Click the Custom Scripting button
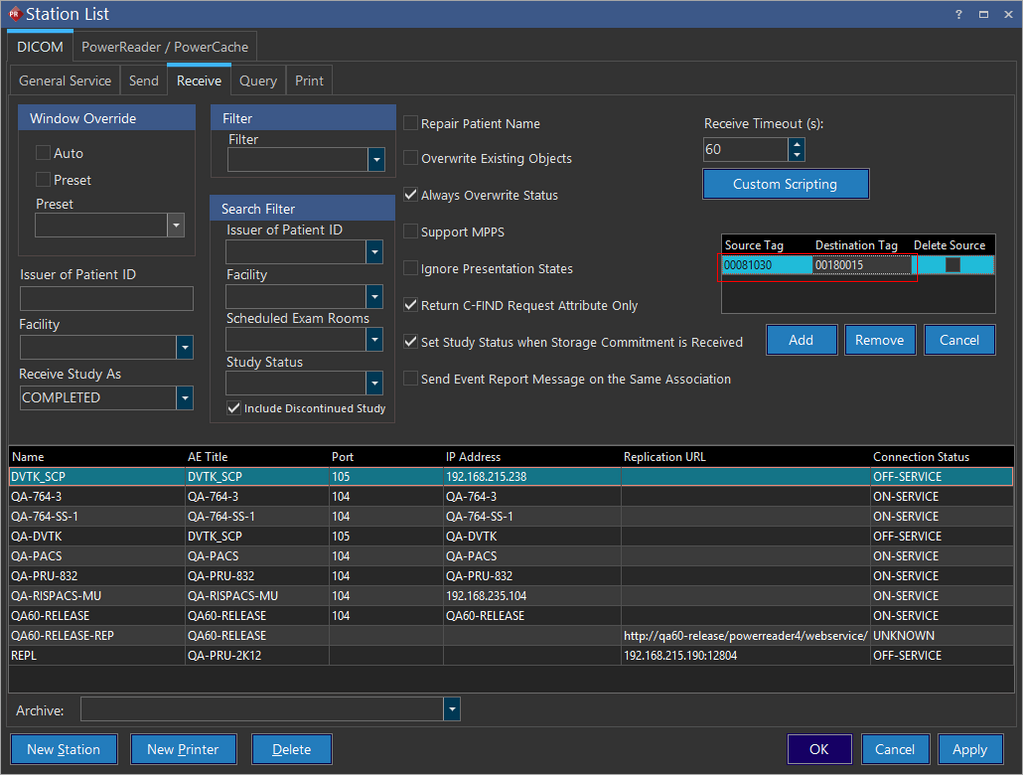 tap(785, 184)
